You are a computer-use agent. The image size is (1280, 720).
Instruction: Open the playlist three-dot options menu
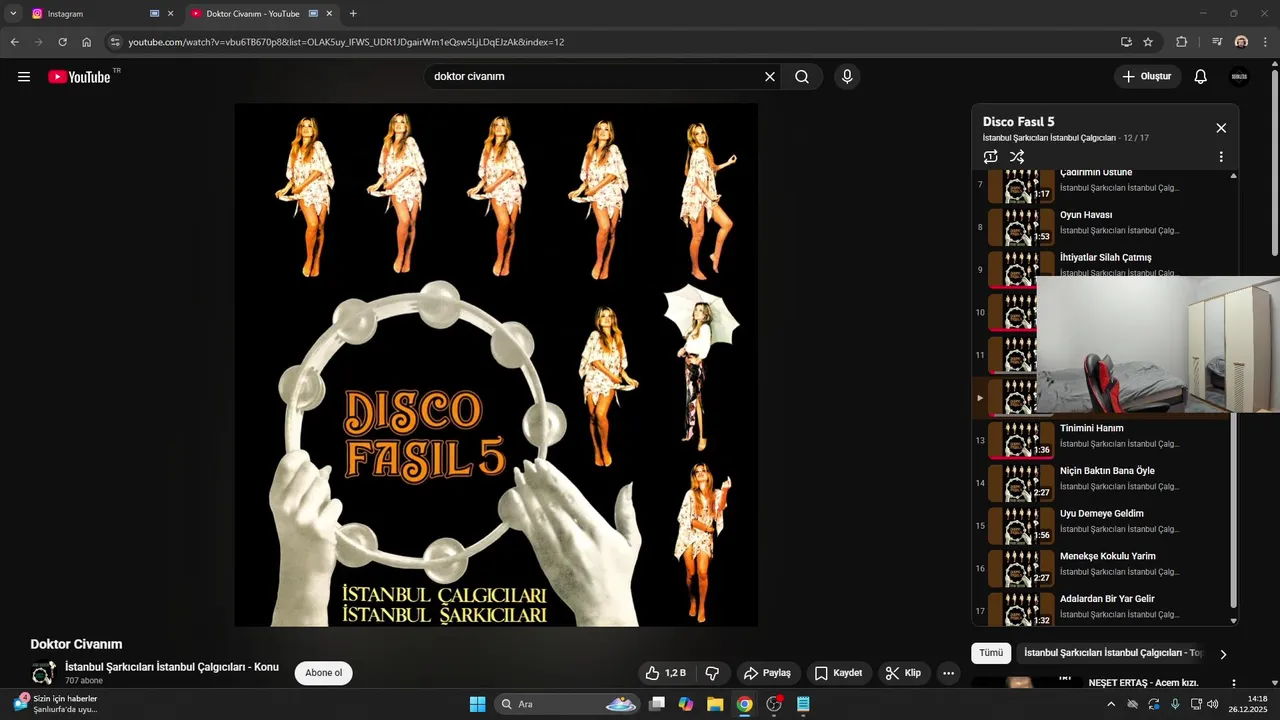point(1220,157)
